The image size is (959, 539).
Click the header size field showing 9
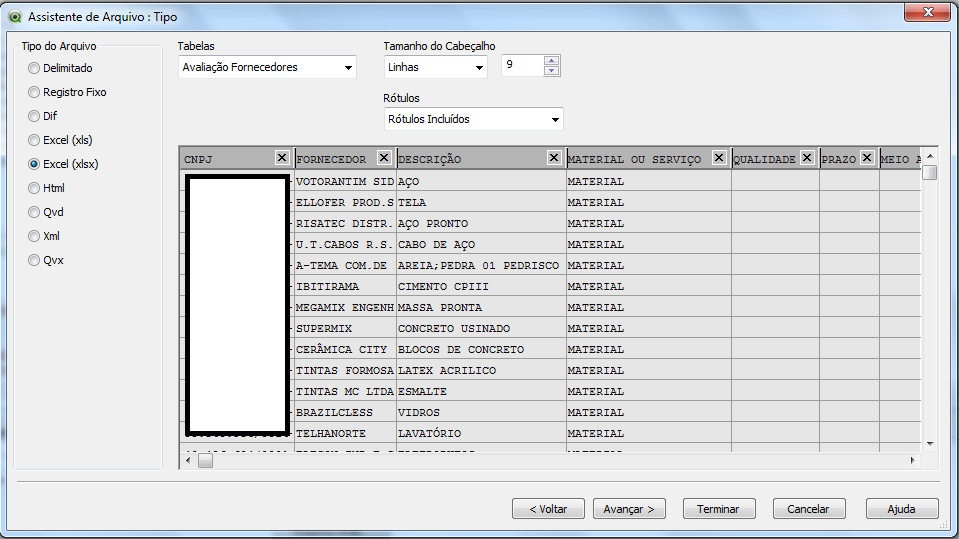[x=522, y=65]
